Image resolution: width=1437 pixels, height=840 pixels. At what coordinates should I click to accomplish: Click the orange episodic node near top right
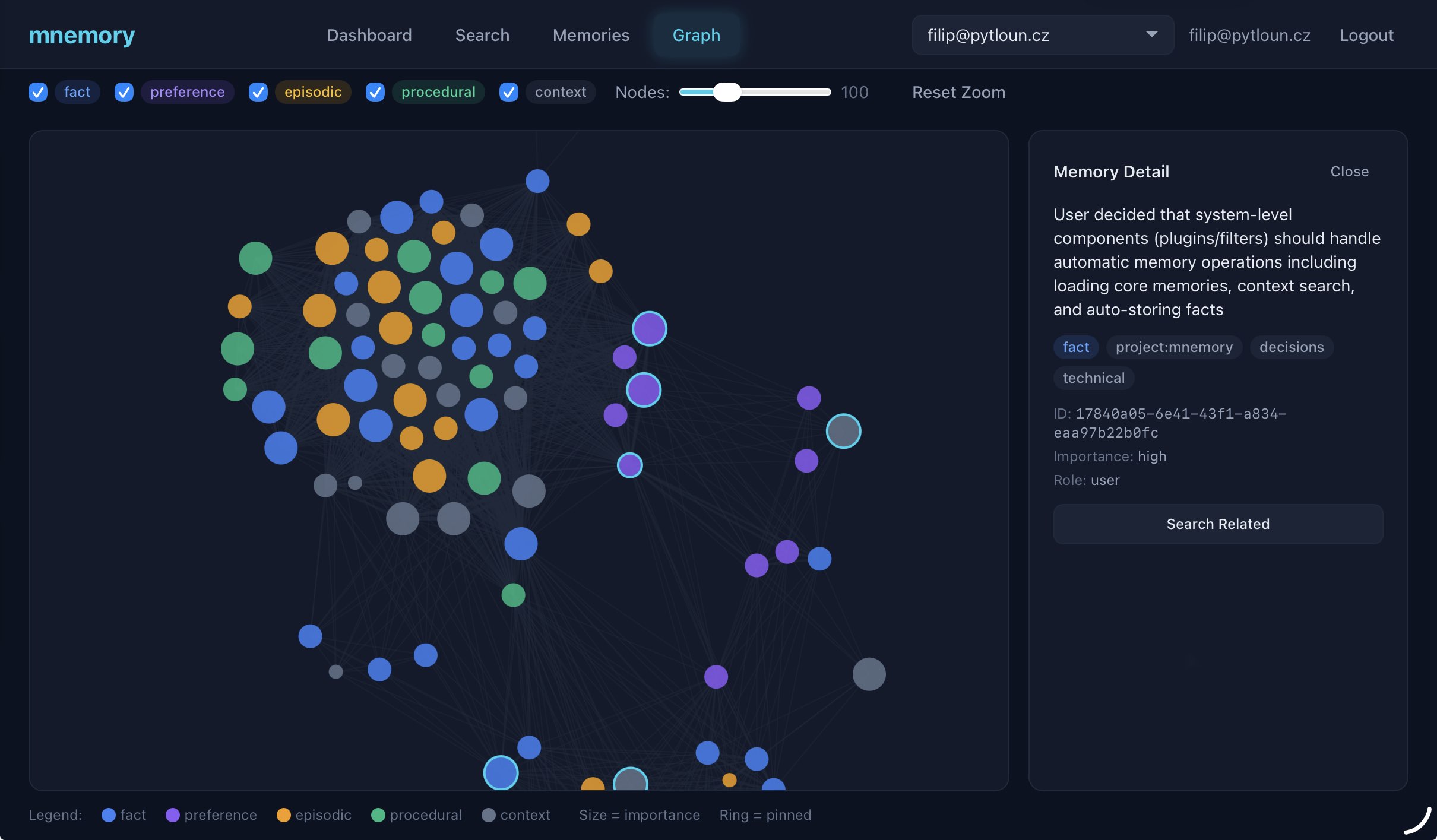tap(578, 224)
